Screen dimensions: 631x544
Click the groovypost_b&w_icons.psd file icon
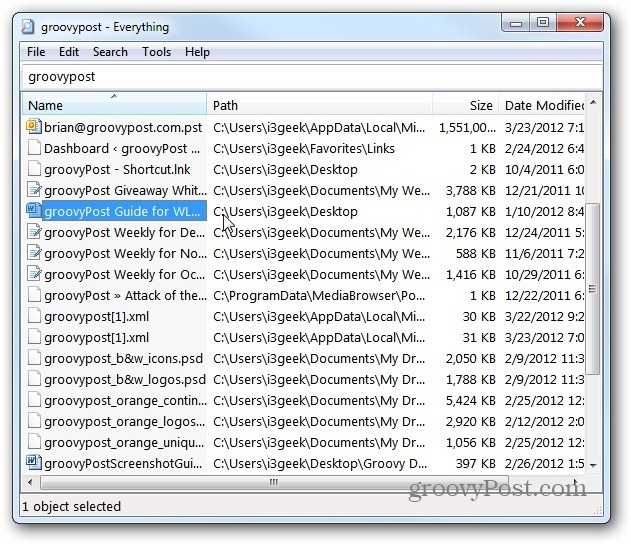tap(32, 358)
